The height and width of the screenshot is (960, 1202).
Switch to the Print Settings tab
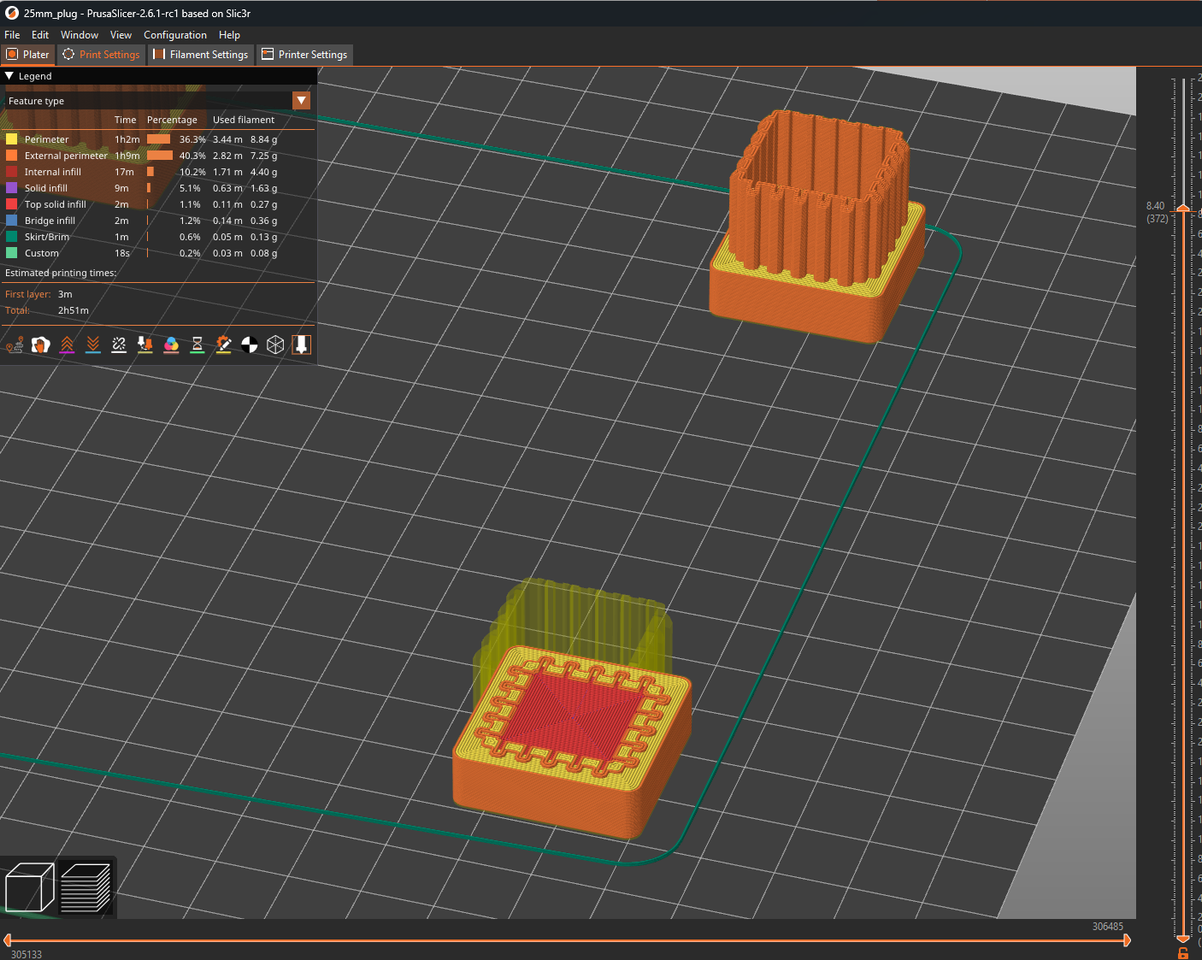pos(101,55)
